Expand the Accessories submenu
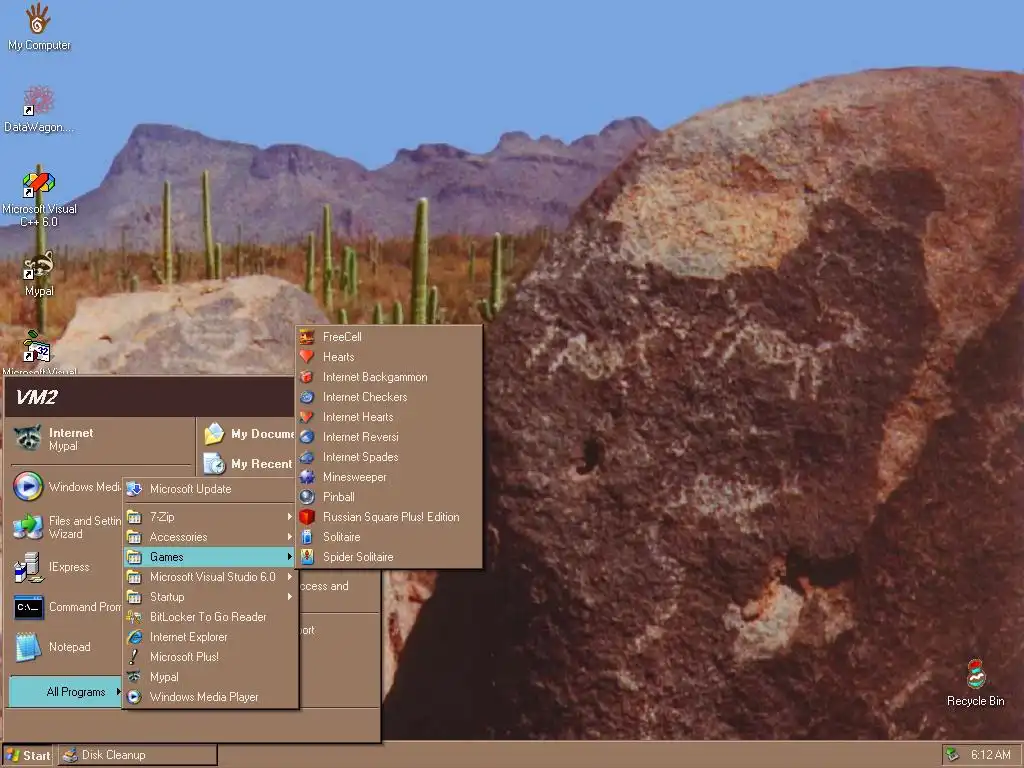This screenshot has height=768, width=1024. [x=210, y=537]
